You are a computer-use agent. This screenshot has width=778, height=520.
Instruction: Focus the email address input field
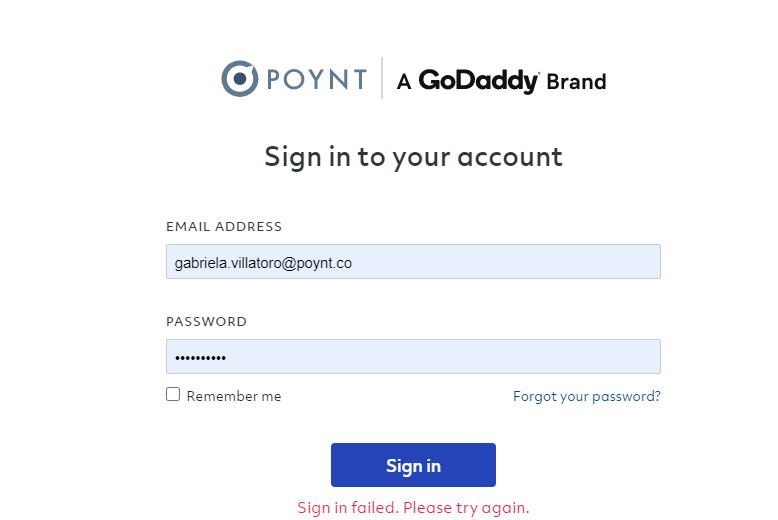[x=413, y=261]
